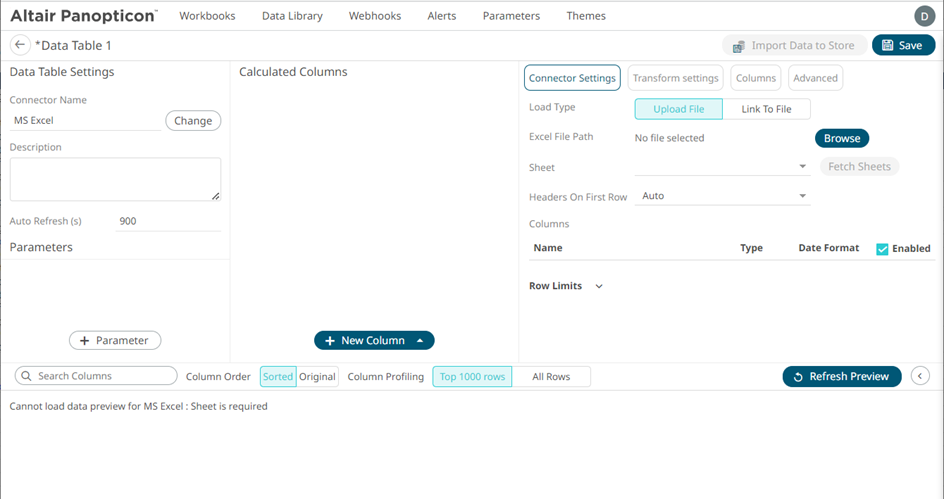Click the Refresh Preview button
Viewport: 944px width, 499px height.
point(841,376)
